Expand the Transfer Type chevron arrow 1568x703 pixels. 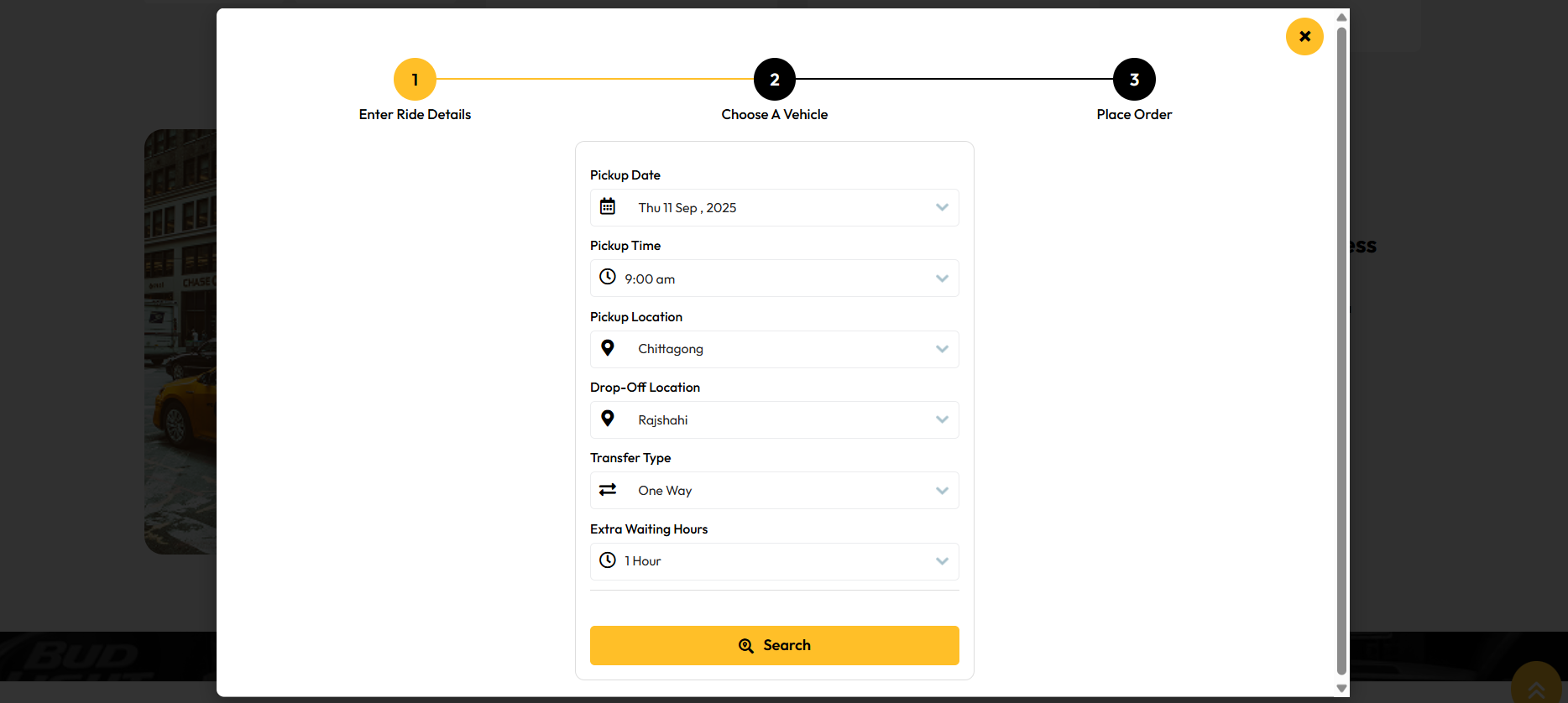pos(942,491)
